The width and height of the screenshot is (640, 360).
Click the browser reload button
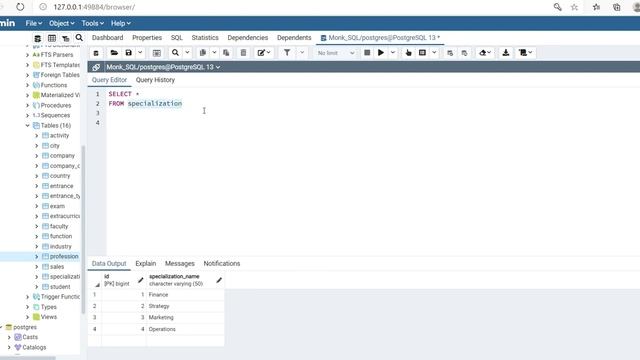click(20, 7)
